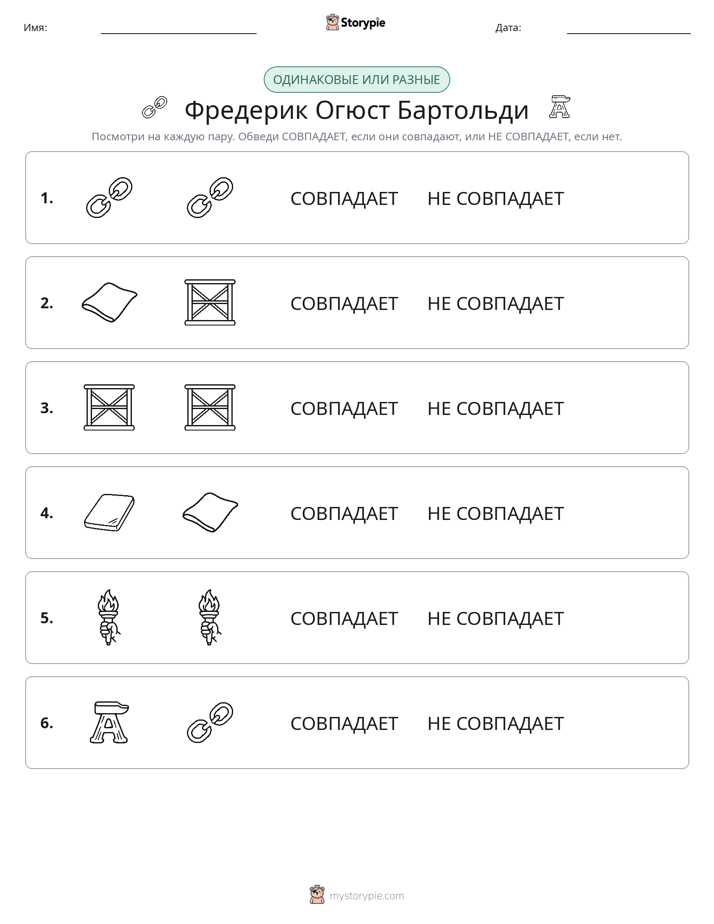
Task: Circle НЕ СОВПАДАЕТ in row 2
Action: tap(495, 303)
